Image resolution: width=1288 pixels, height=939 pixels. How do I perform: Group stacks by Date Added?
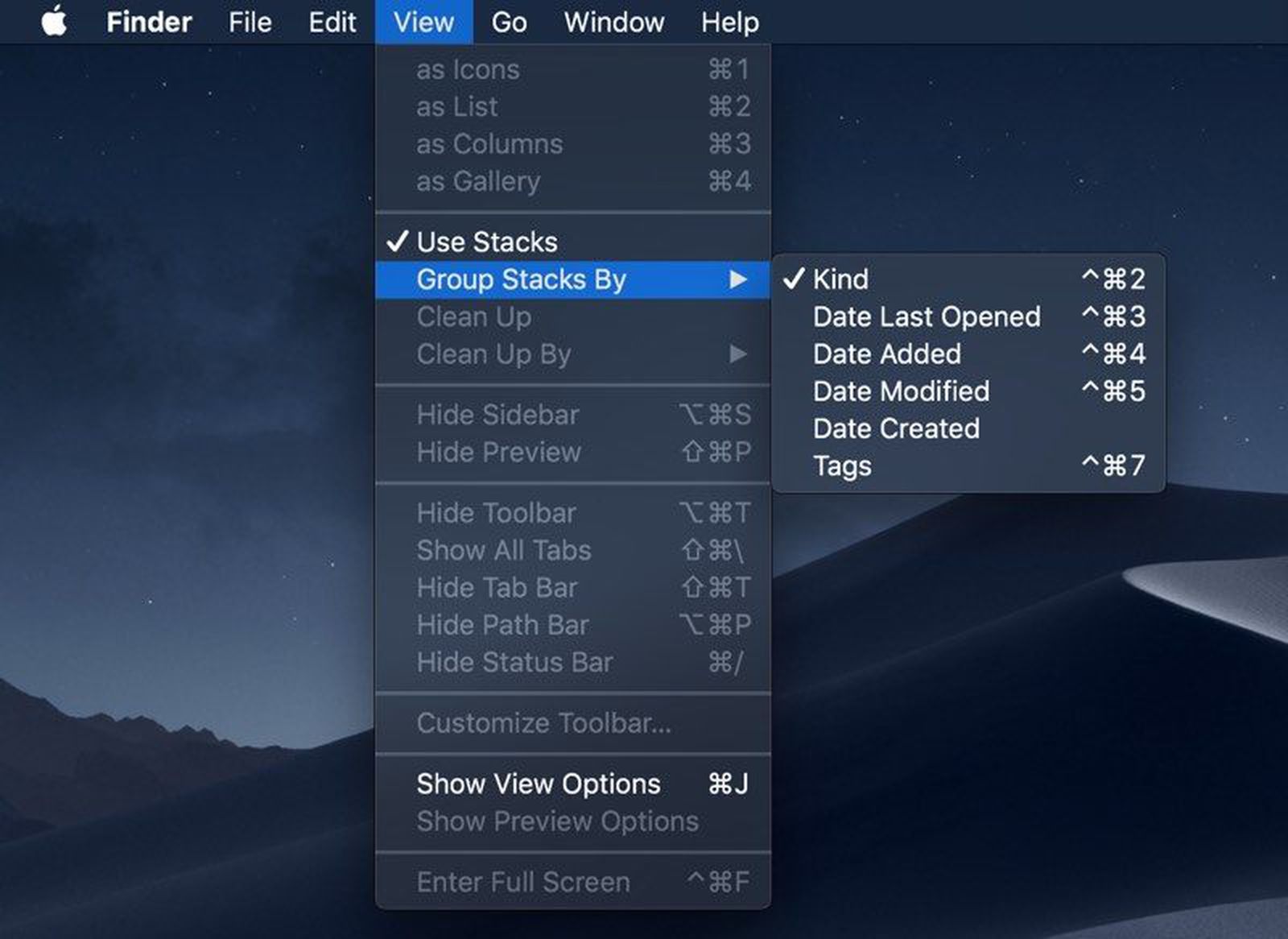click(x=885, y=354)
